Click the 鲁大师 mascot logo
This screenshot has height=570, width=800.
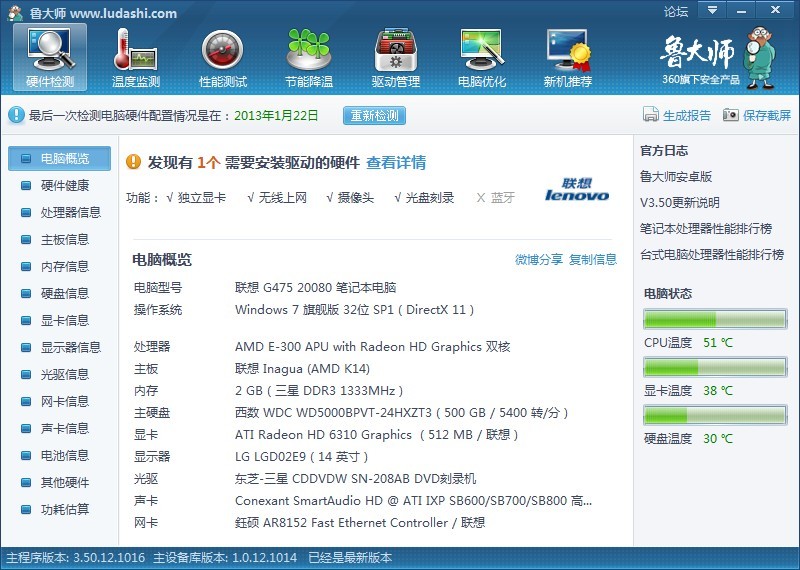click(759, 57)
